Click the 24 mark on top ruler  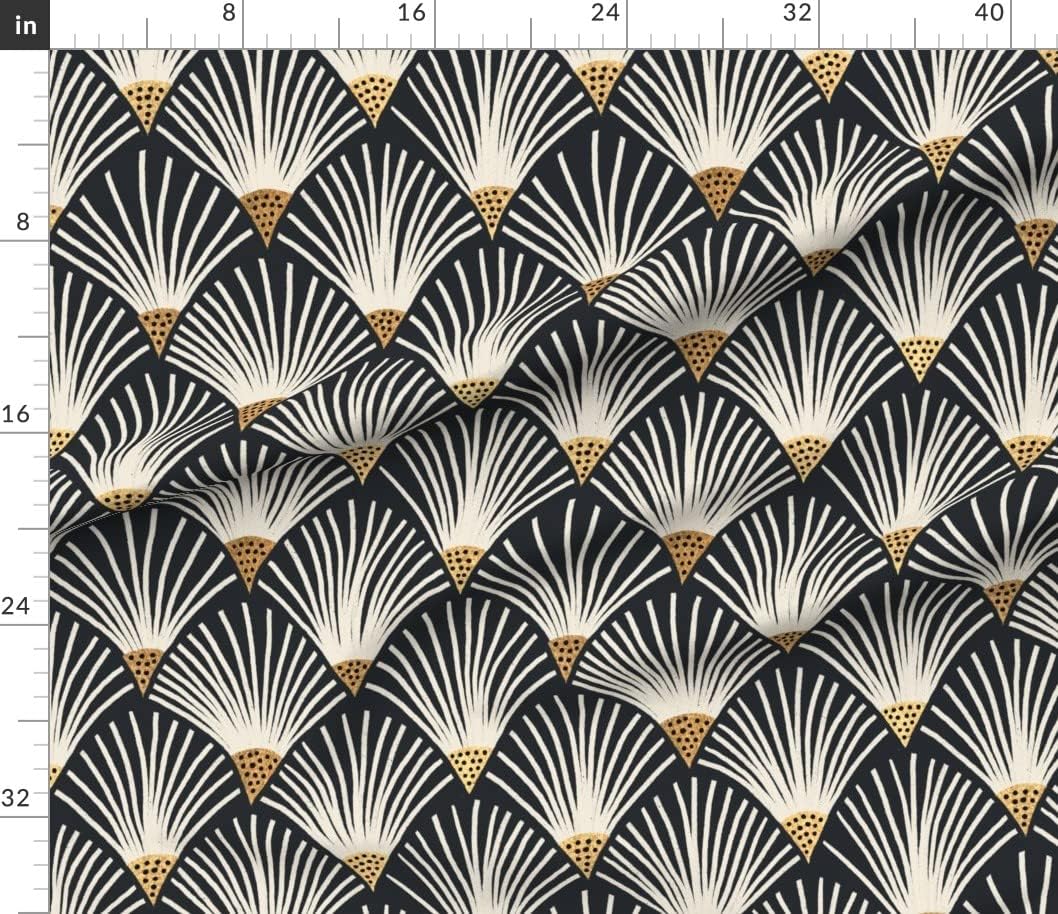[x=605, y=12]
